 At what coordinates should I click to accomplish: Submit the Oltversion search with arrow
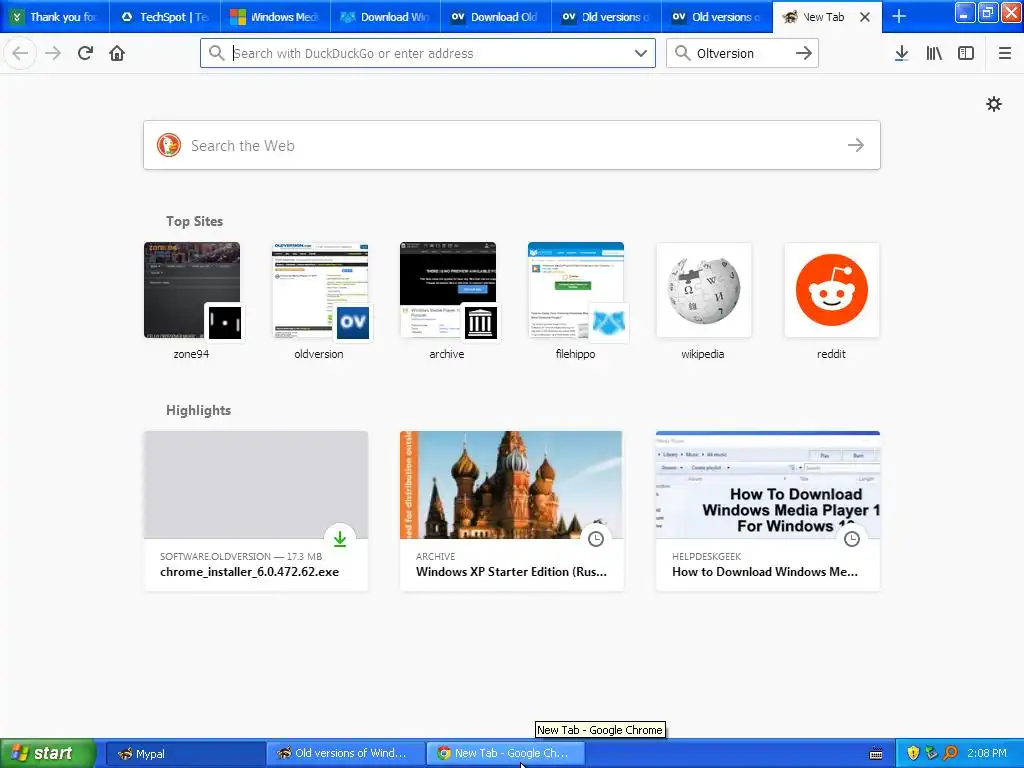[804, 53]
